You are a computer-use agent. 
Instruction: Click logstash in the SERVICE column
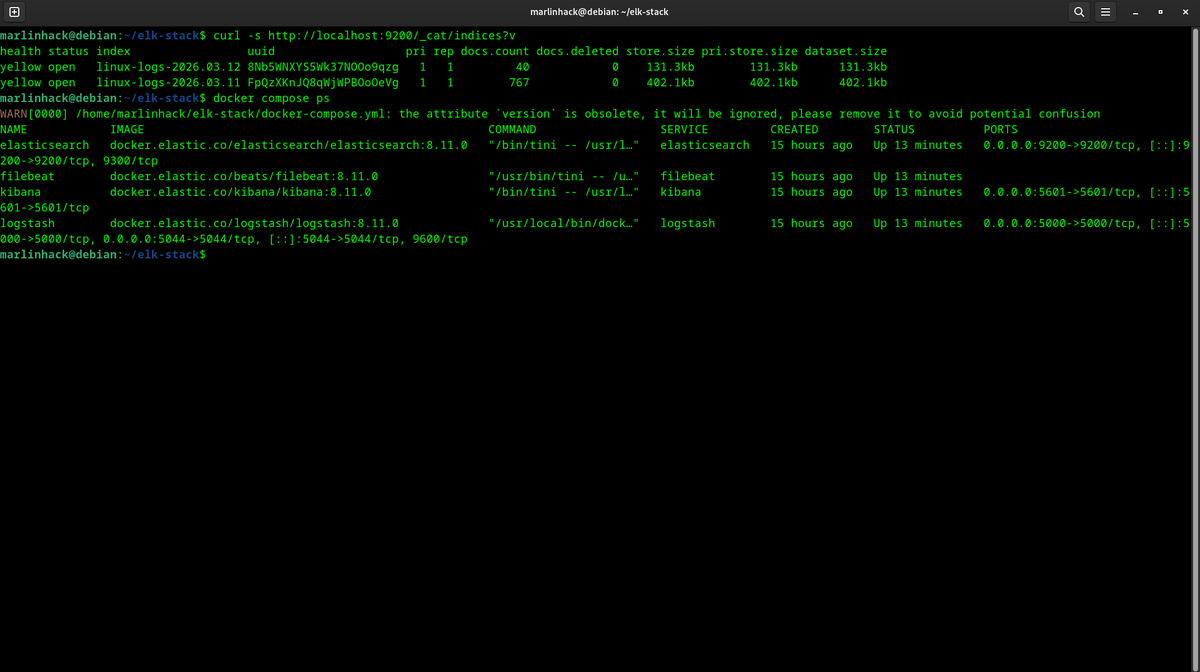point(688,223)
